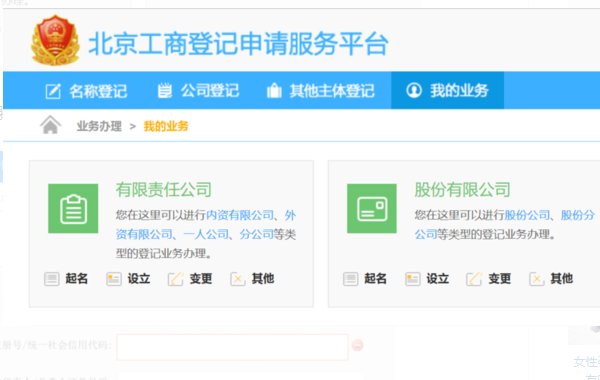Click the 北京工商登记申请服务平台 title
This screenshot has width=600, height=380.
(238, 44)
